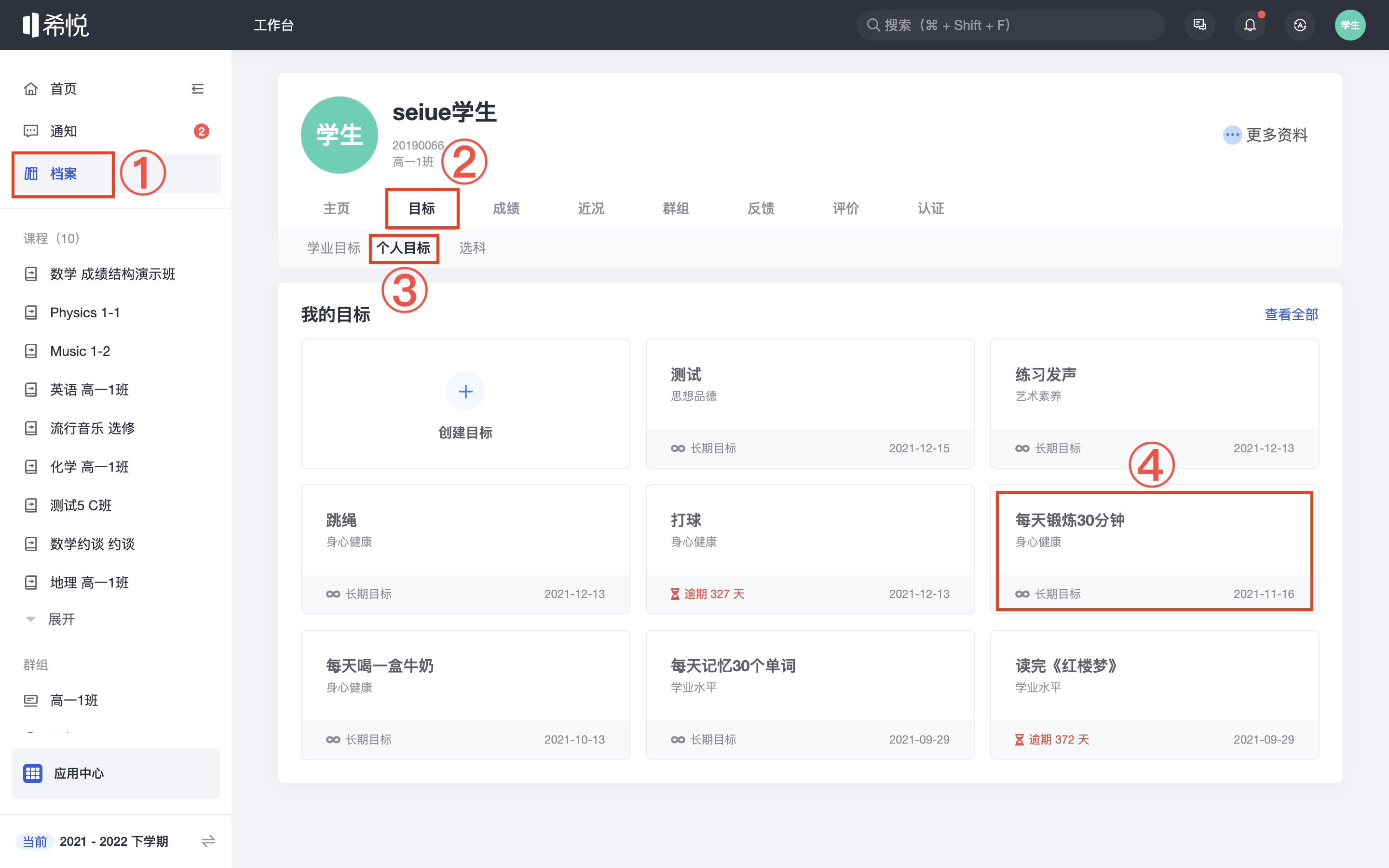This screenshot has width=1389, height=868.
Task: Open 工作台 in the top navigation
Action: pos(274,25)
